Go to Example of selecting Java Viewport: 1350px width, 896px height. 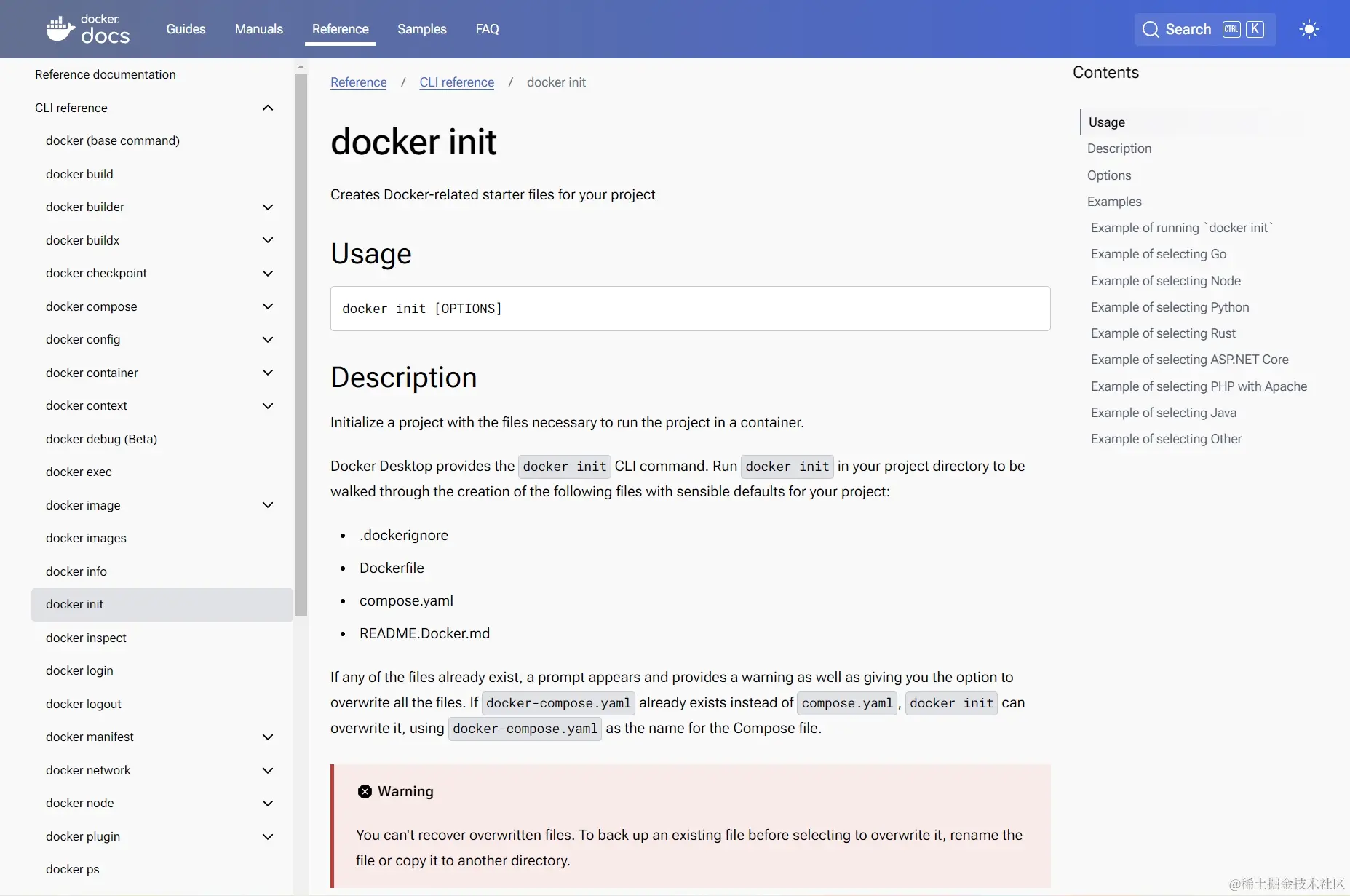click(x=1163, y=413)
